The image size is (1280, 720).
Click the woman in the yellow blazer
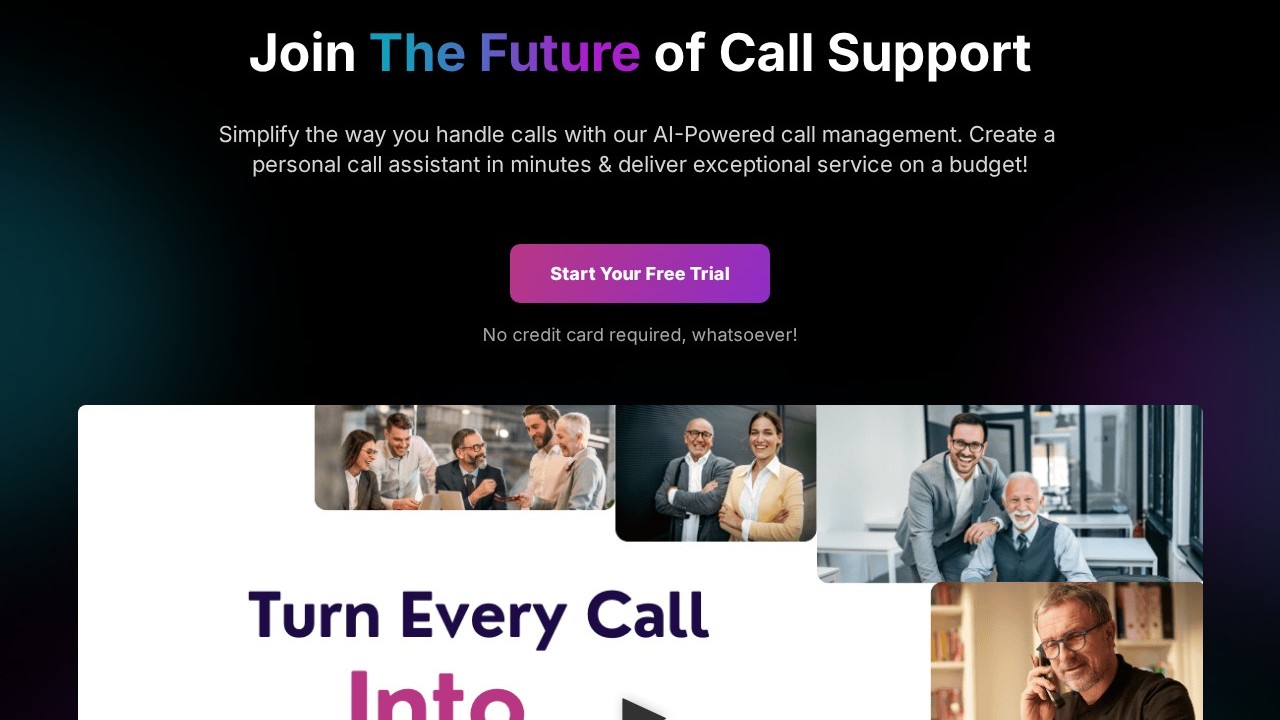[765, 477]
